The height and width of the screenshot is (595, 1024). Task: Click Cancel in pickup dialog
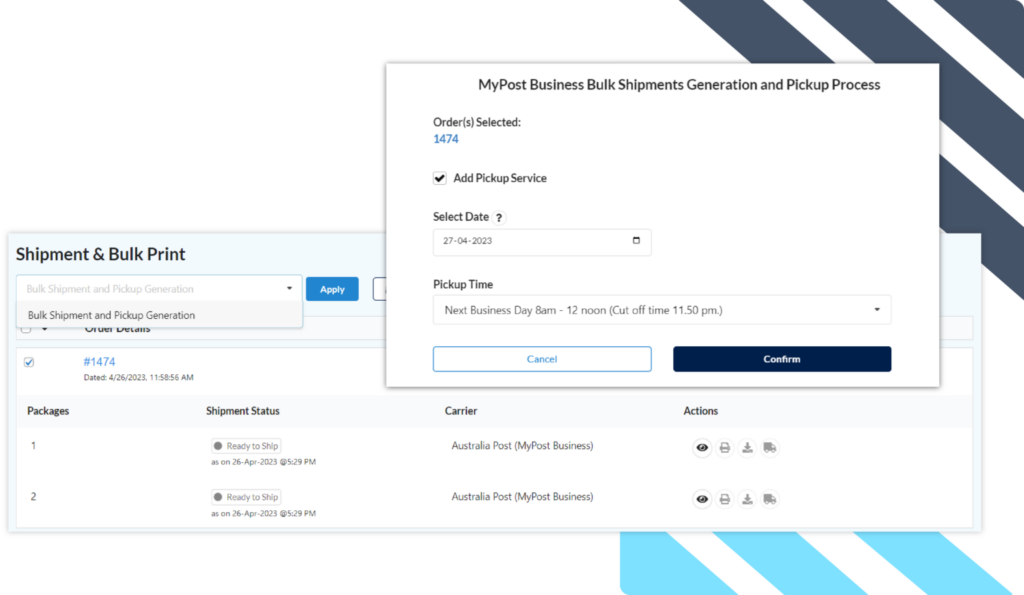[542, 359]
